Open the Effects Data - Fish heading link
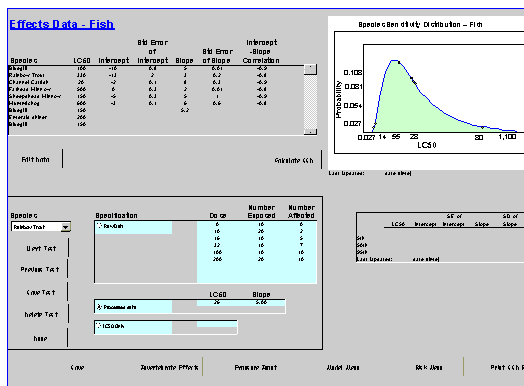This screenshot has height=386, width=524. [62, 24]
